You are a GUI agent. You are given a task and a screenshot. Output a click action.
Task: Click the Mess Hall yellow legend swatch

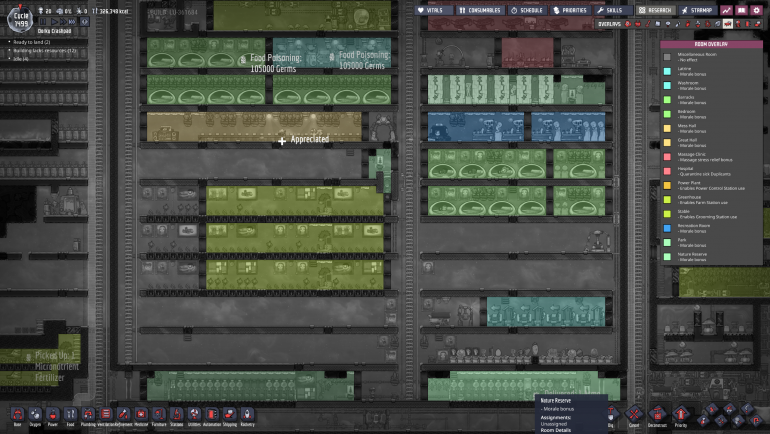[667, 128]
